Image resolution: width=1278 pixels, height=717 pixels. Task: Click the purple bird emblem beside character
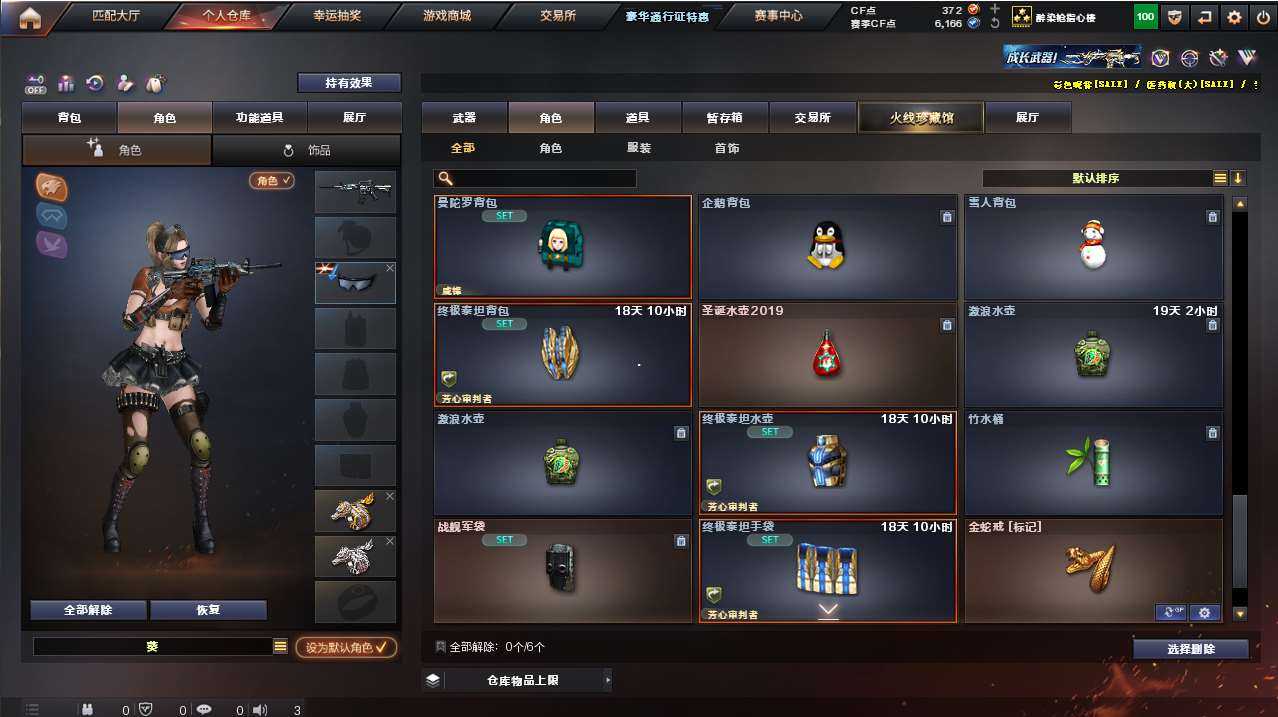[51, 244]
